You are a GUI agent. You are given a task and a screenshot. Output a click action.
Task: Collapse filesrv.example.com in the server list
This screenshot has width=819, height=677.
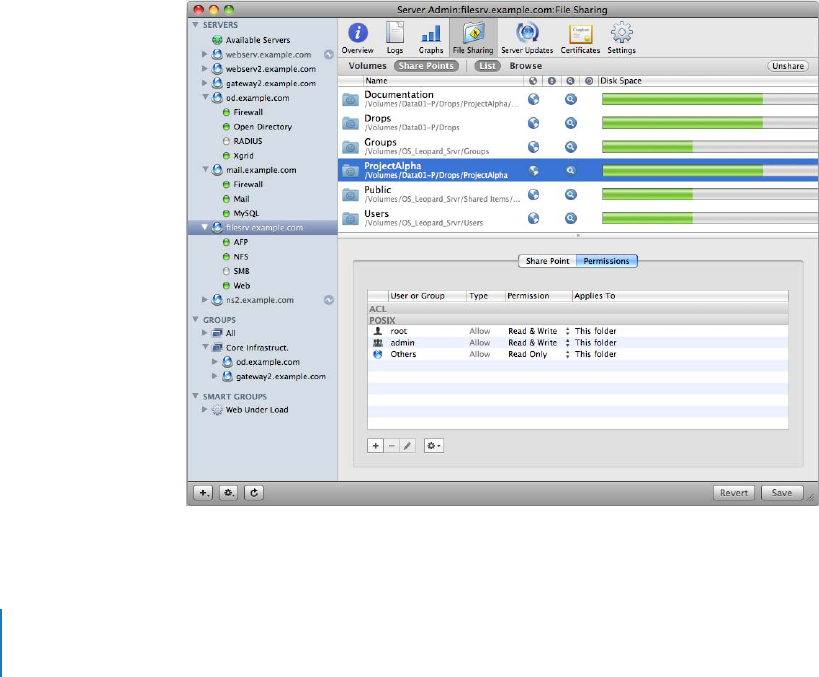click(x=205, y=227)
